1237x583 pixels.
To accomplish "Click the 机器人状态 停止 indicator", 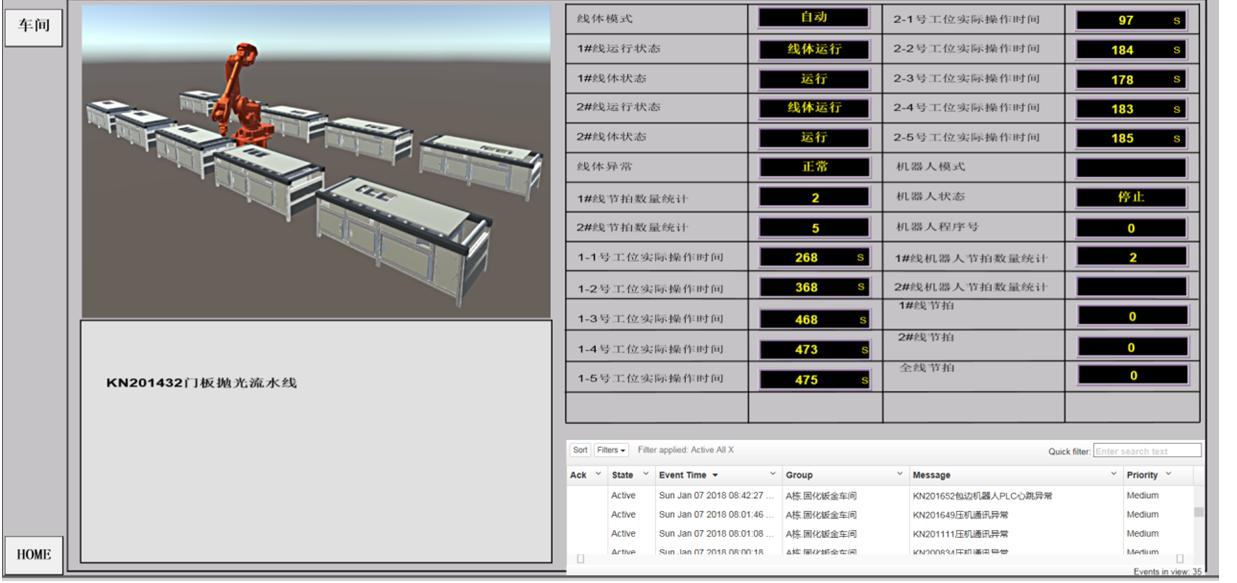I will click(x=1131, y=198).
